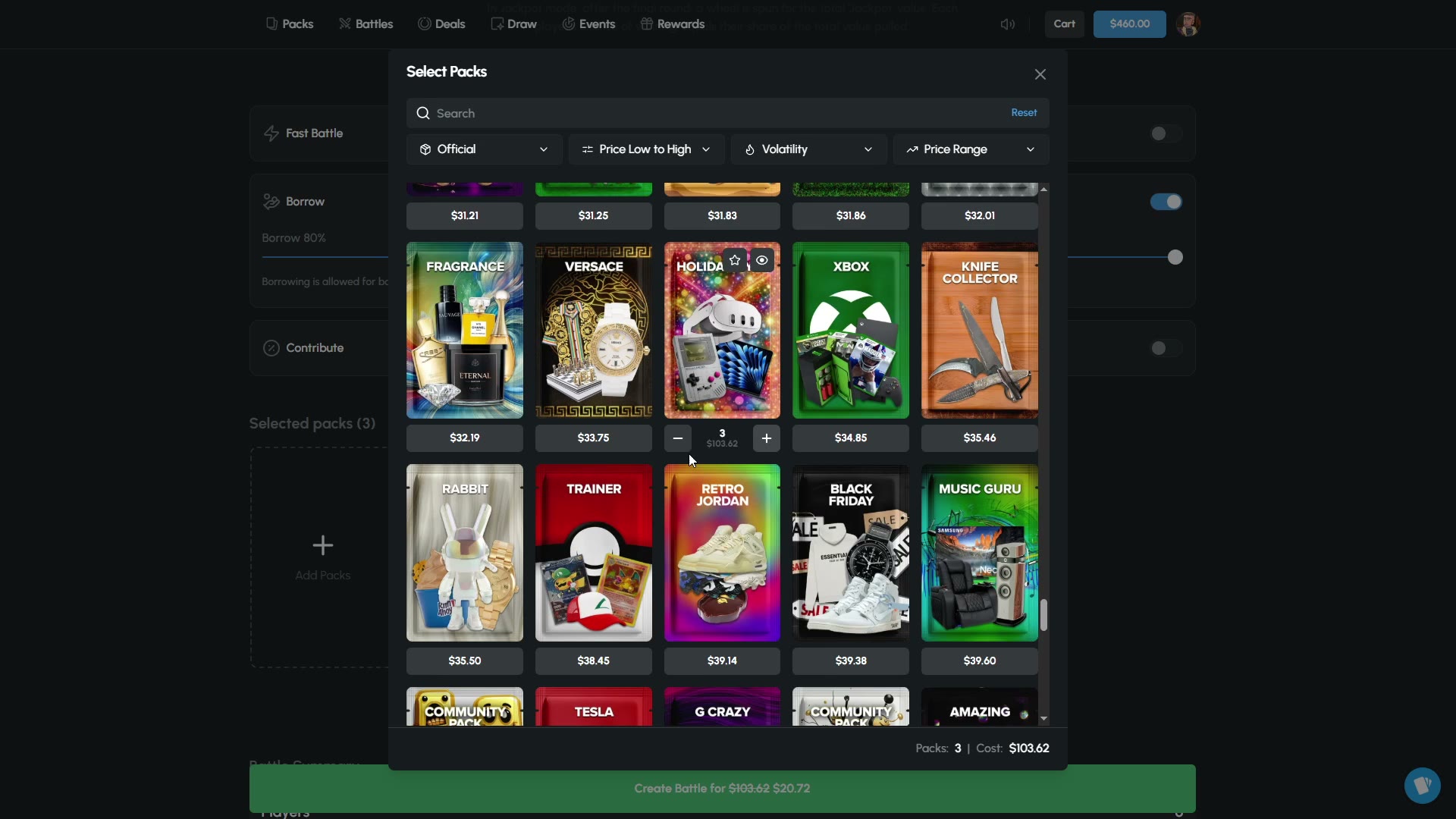Click the favorite star on Holiday pack
The width and height of the screenshot is (1456, 819).
[735, 260]
